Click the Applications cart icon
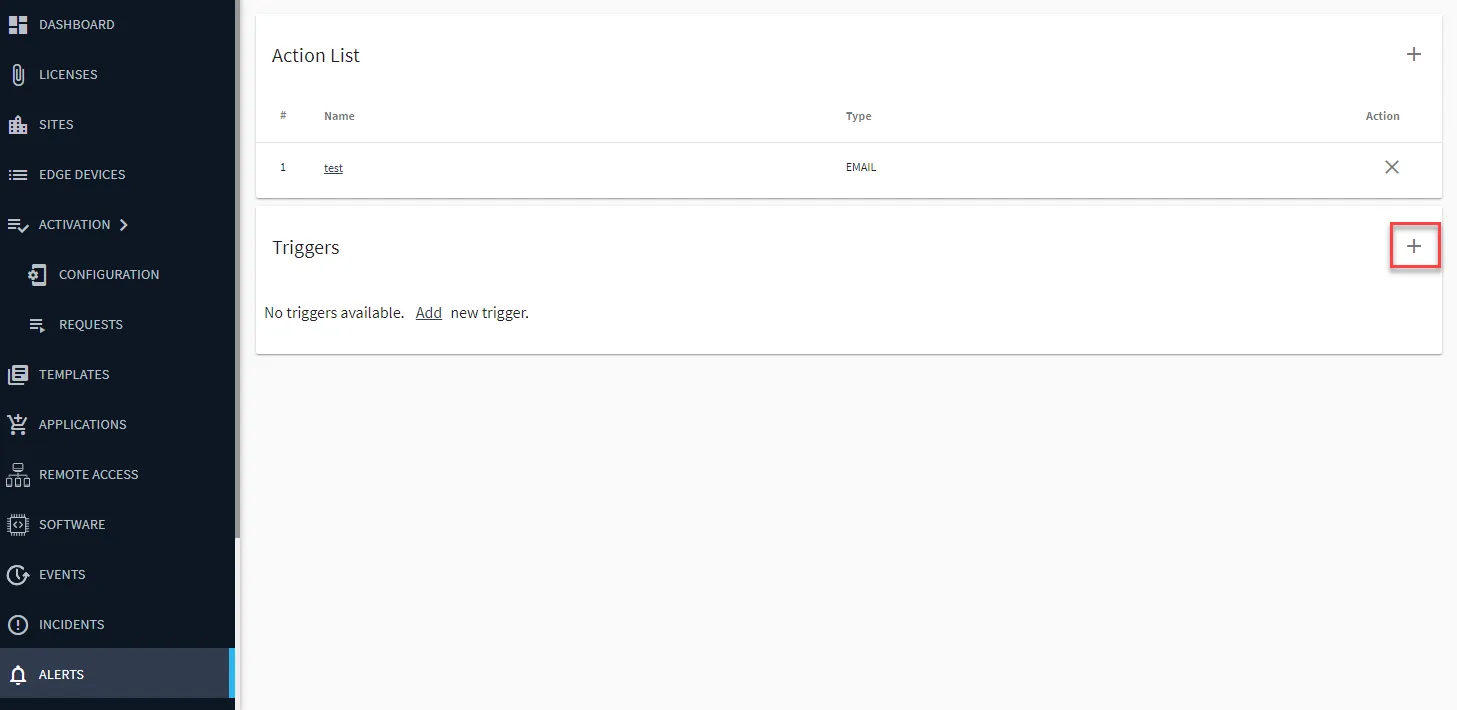The width and height of the screenshot is (1457, 710). click(x=18, y=424)
